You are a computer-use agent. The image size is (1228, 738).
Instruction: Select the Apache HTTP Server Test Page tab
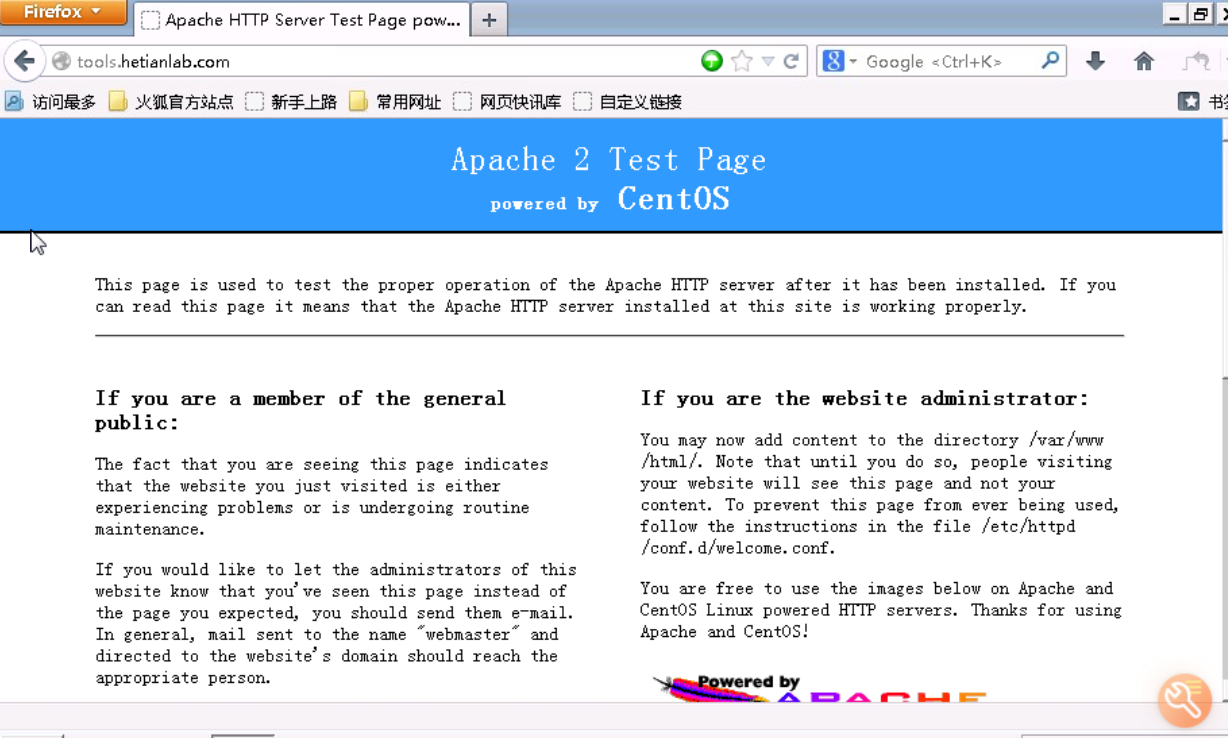(x=303, y=20)
